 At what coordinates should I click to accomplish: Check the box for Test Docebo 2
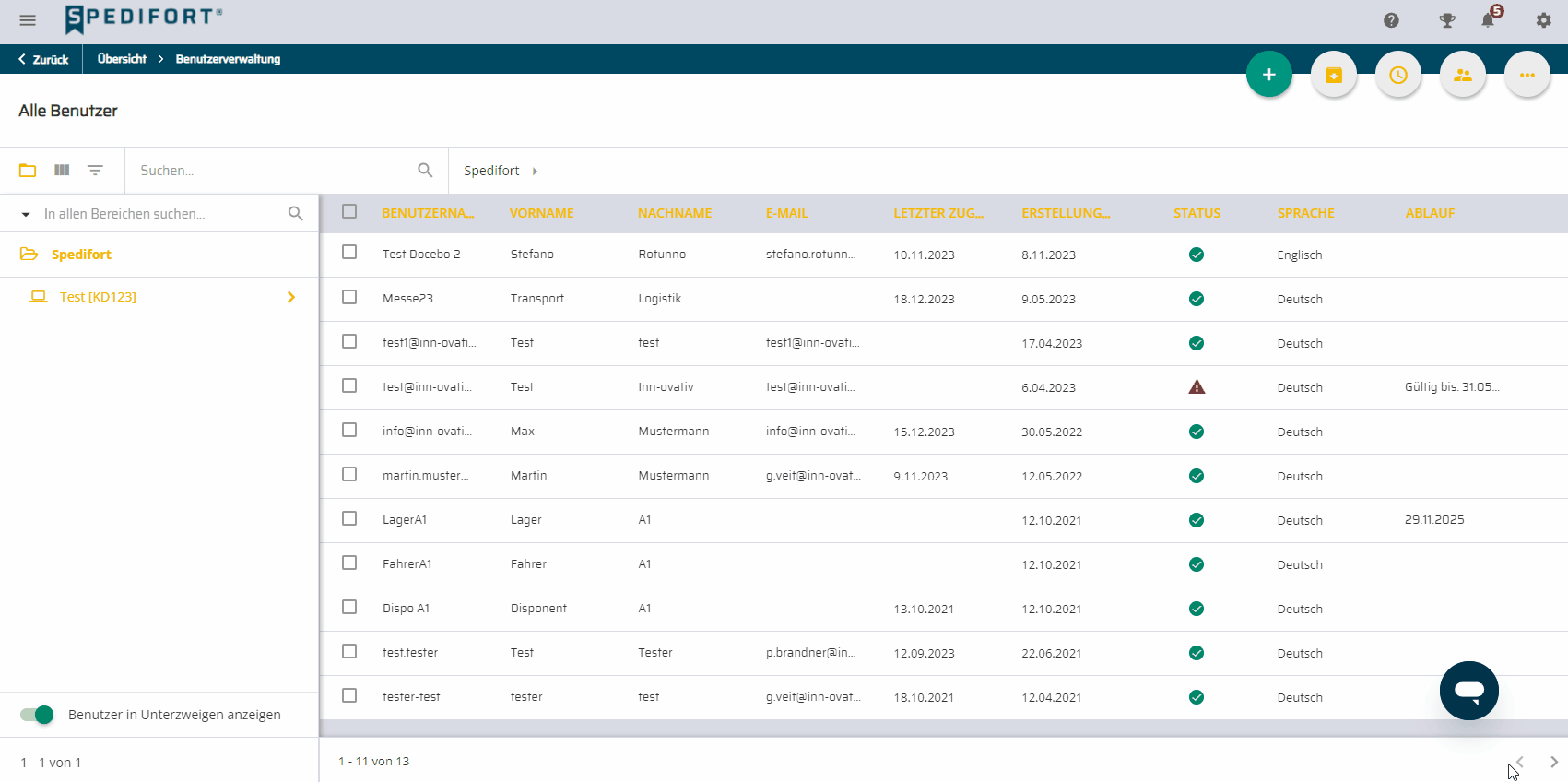(x=349, y=253)
